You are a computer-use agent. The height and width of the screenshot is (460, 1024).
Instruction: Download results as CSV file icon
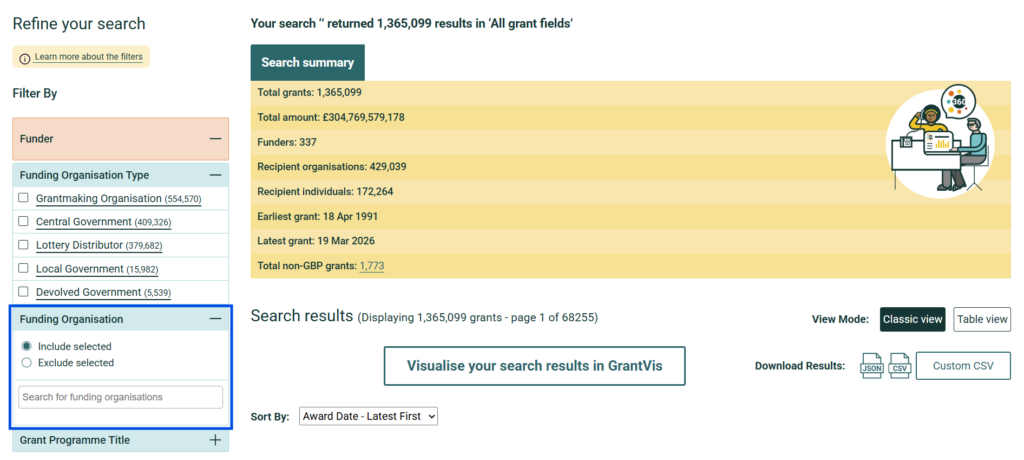[900, 366]
